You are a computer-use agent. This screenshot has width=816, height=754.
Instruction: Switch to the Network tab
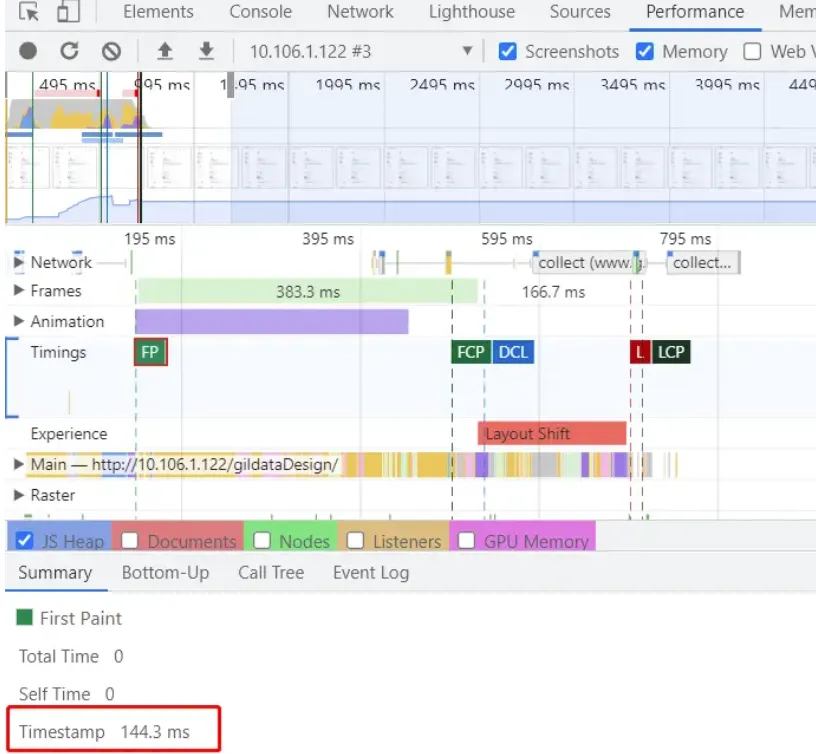(x=360, y=12)
